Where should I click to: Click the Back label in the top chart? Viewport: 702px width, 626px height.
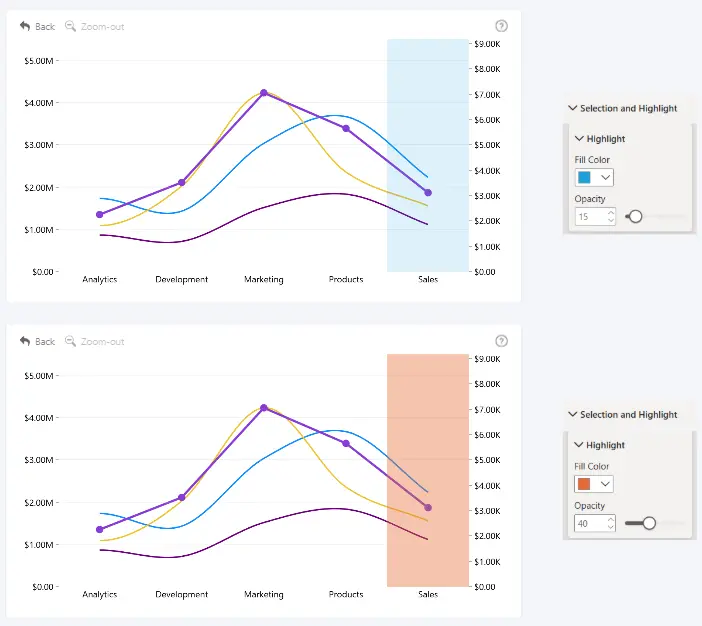pos(45,27)
